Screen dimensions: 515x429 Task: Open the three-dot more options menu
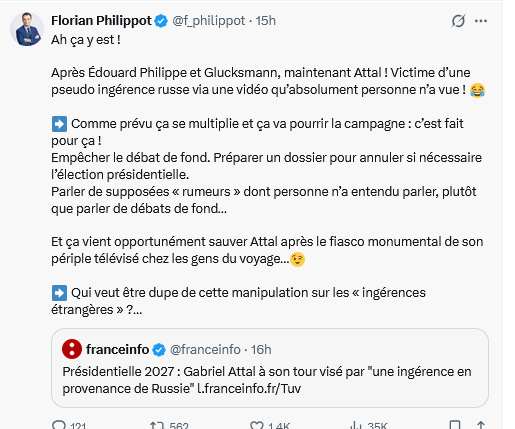pos(481,21)
